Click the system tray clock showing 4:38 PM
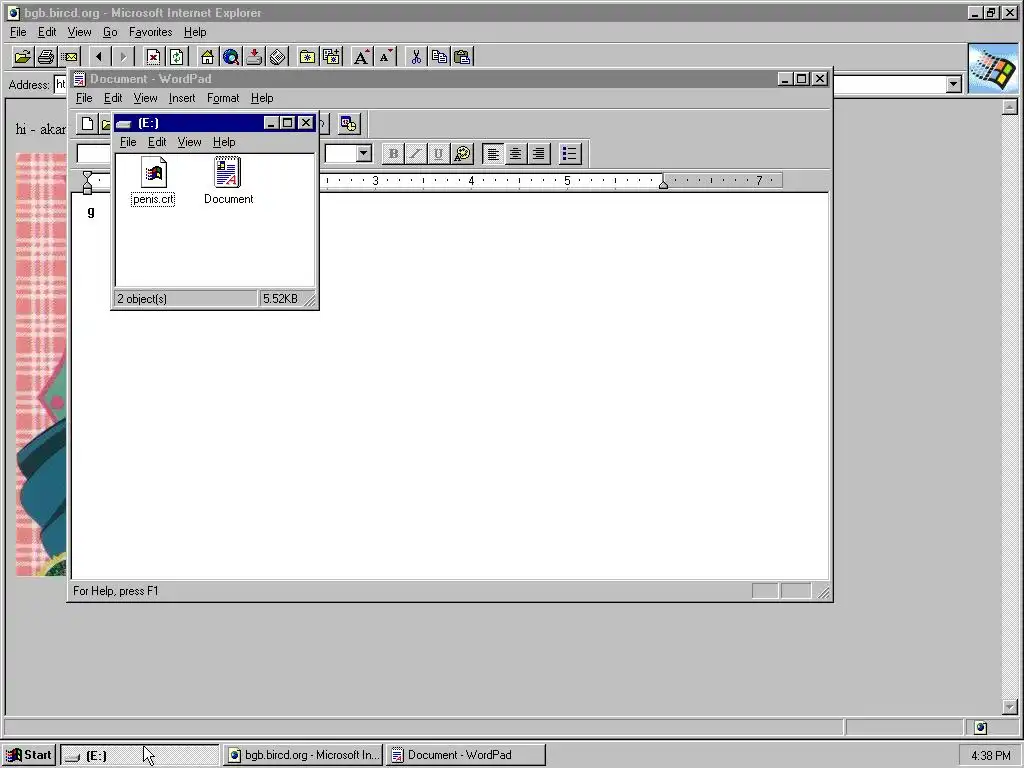This screenshot has height=768, width=1024. 990,756
